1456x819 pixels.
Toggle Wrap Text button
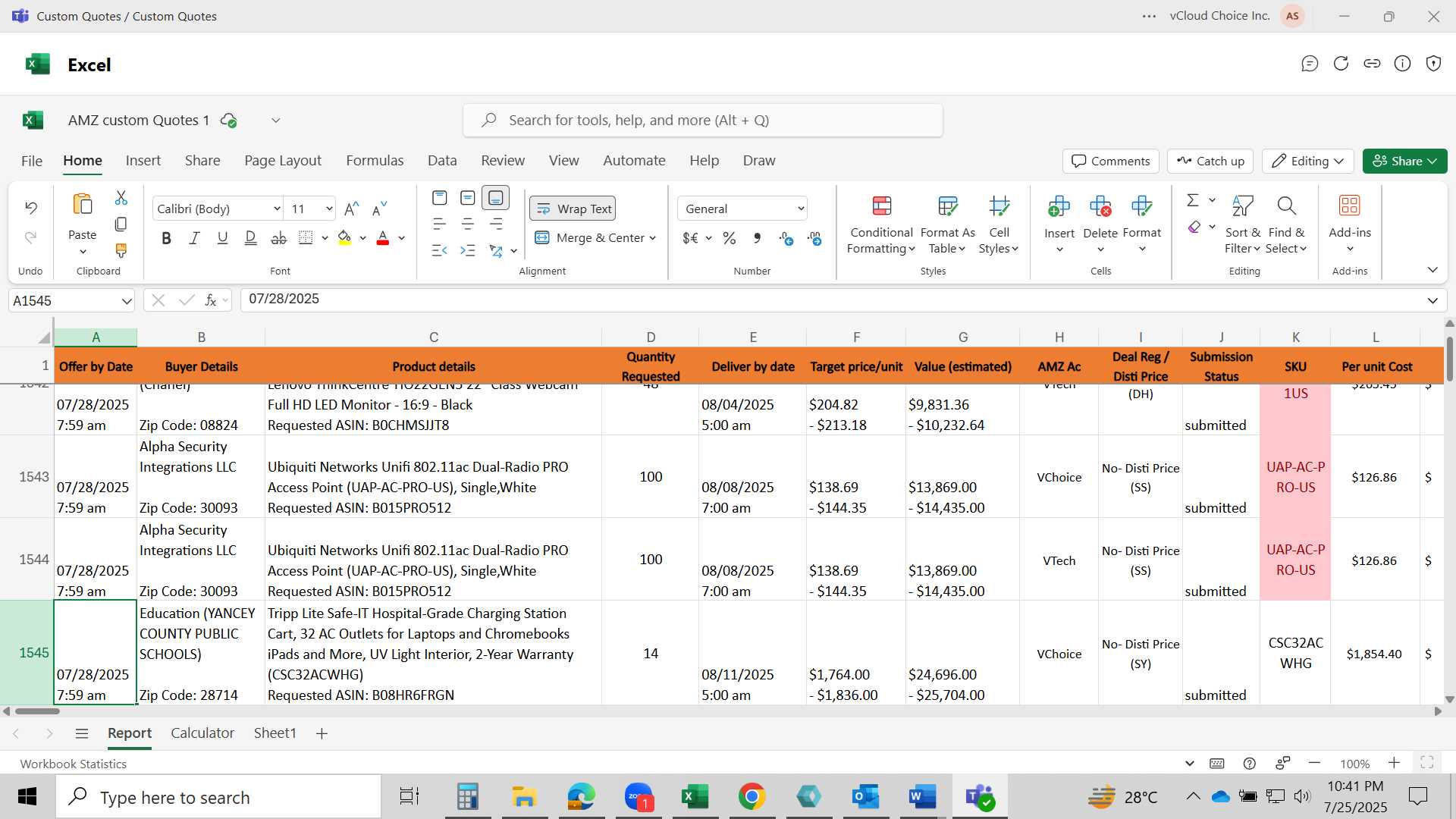[x=573, y=209]
